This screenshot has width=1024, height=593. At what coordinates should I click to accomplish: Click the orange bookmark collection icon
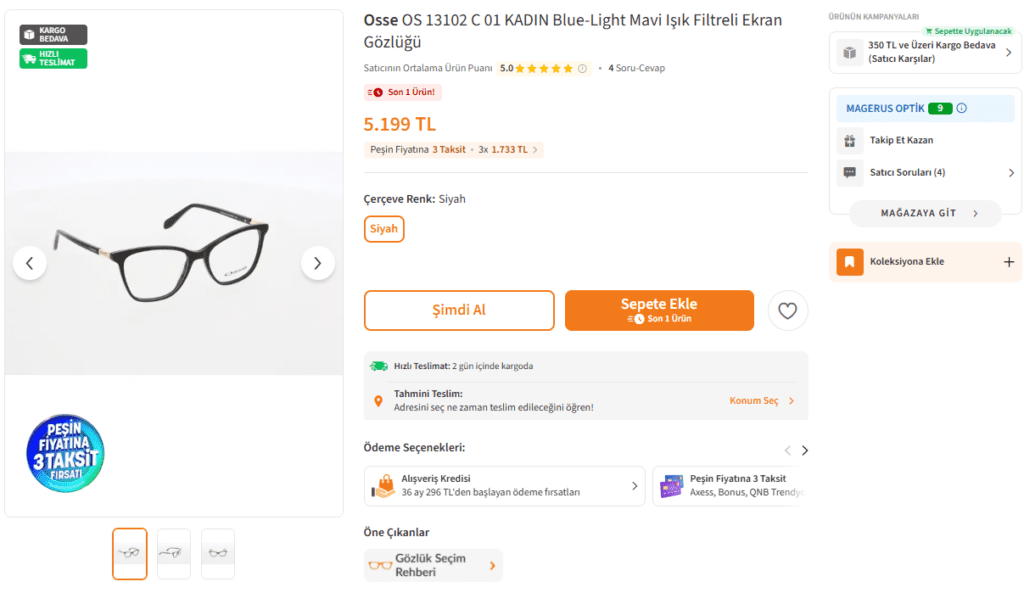coord(850,262)
